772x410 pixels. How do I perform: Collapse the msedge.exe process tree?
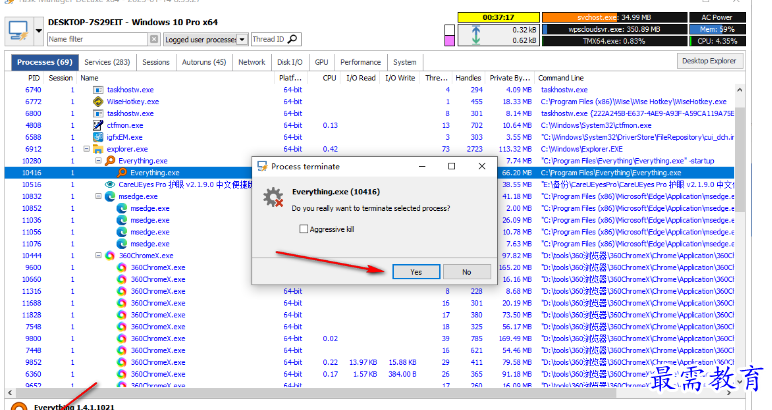coord(98,196)
